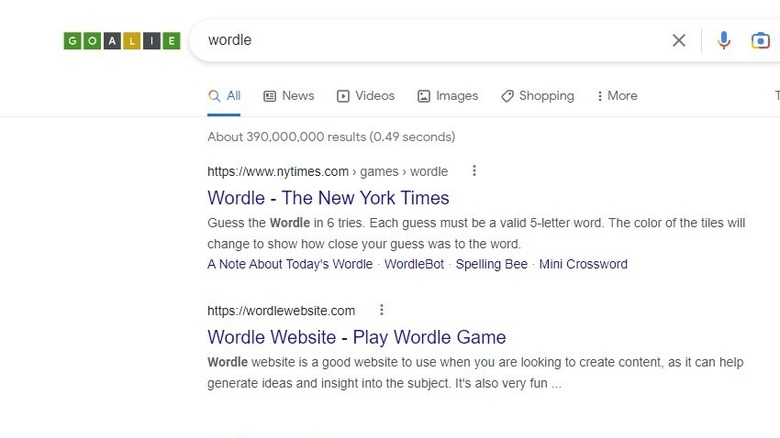This screenshot has height=438, width=780.
Task: Open search by image camera icon
Action: (761, 41)
